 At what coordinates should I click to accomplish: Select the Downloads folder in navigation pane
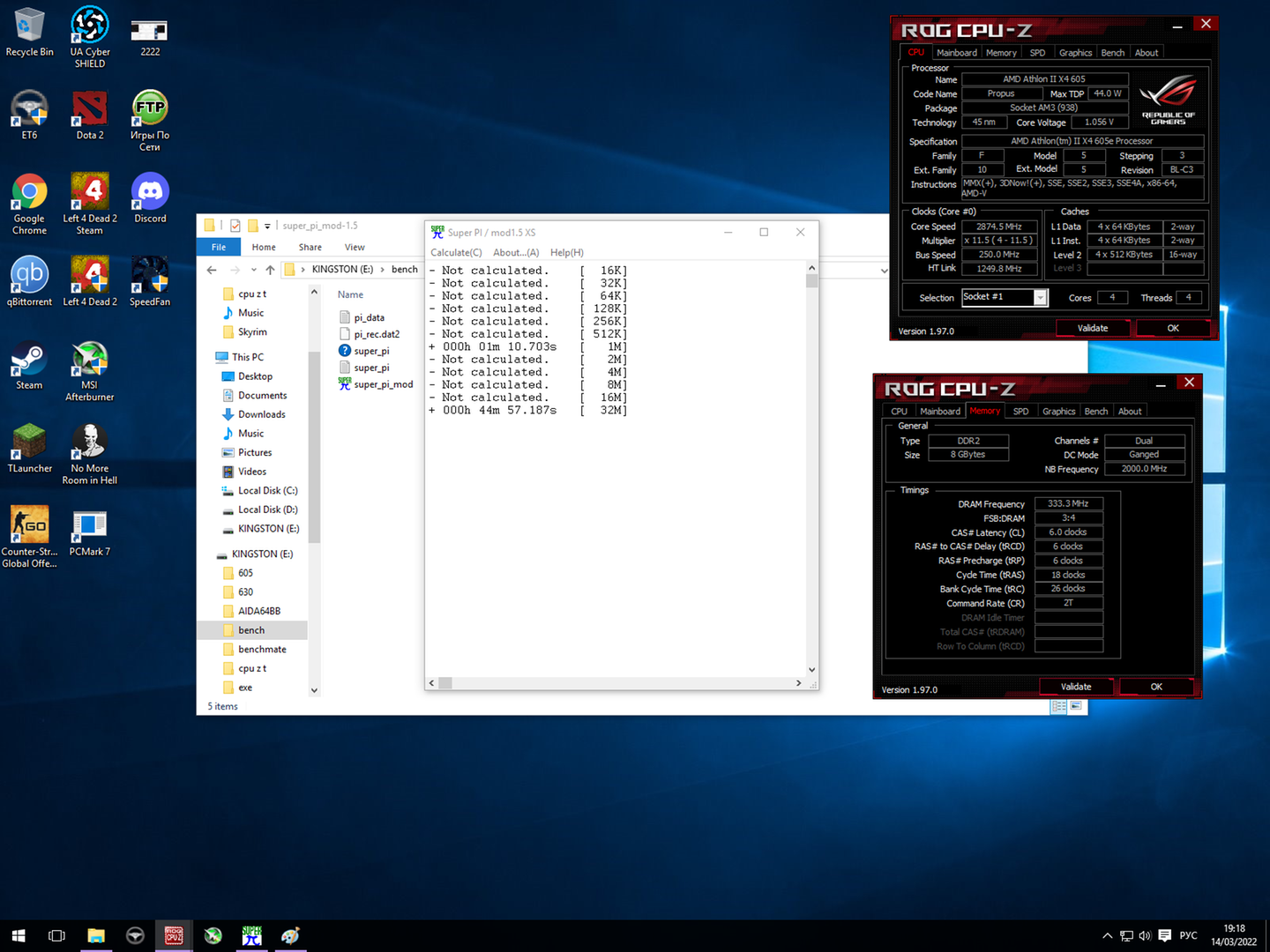pyautogui.click(x=261, y=414)
